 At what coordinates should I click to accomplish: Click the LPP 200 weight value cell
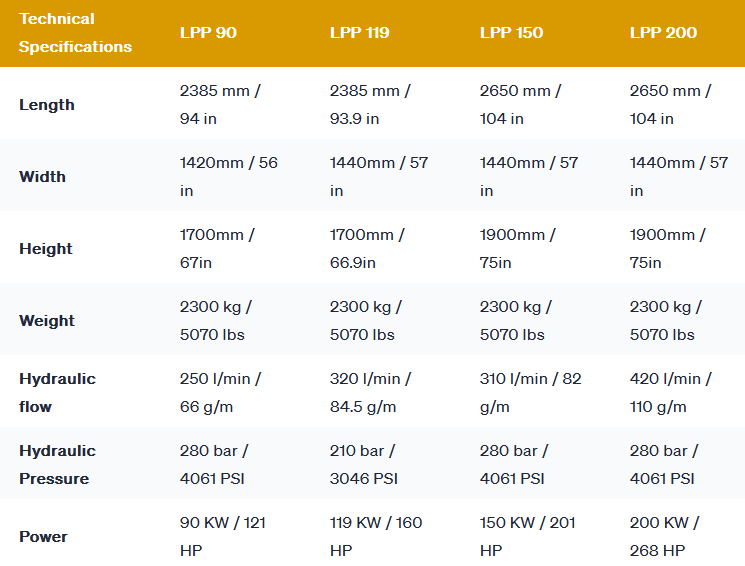[x=665, y=321]
